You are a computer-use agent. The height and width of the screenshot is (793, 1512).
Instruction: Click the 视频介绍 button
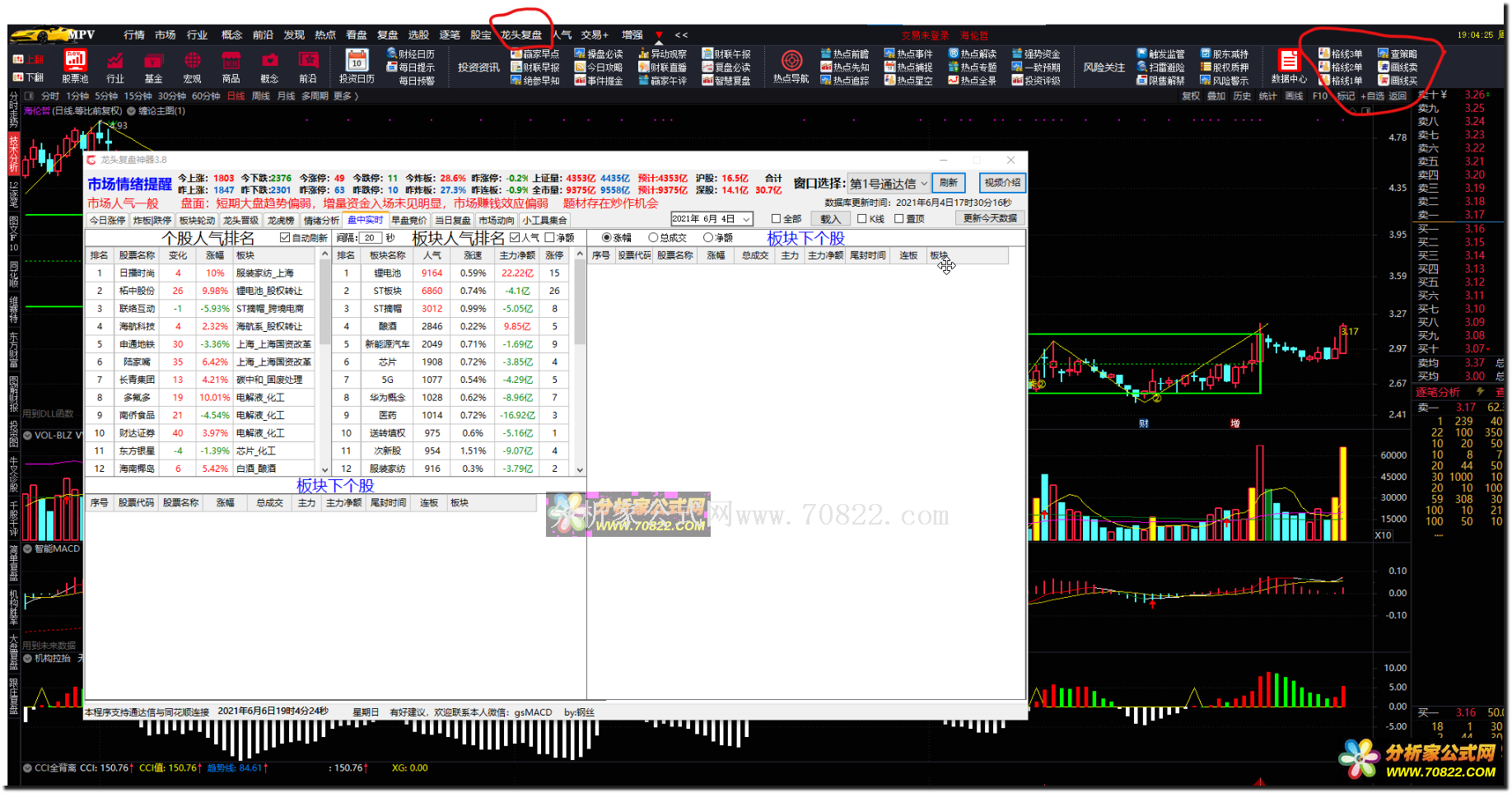[x=1002, y=183]
